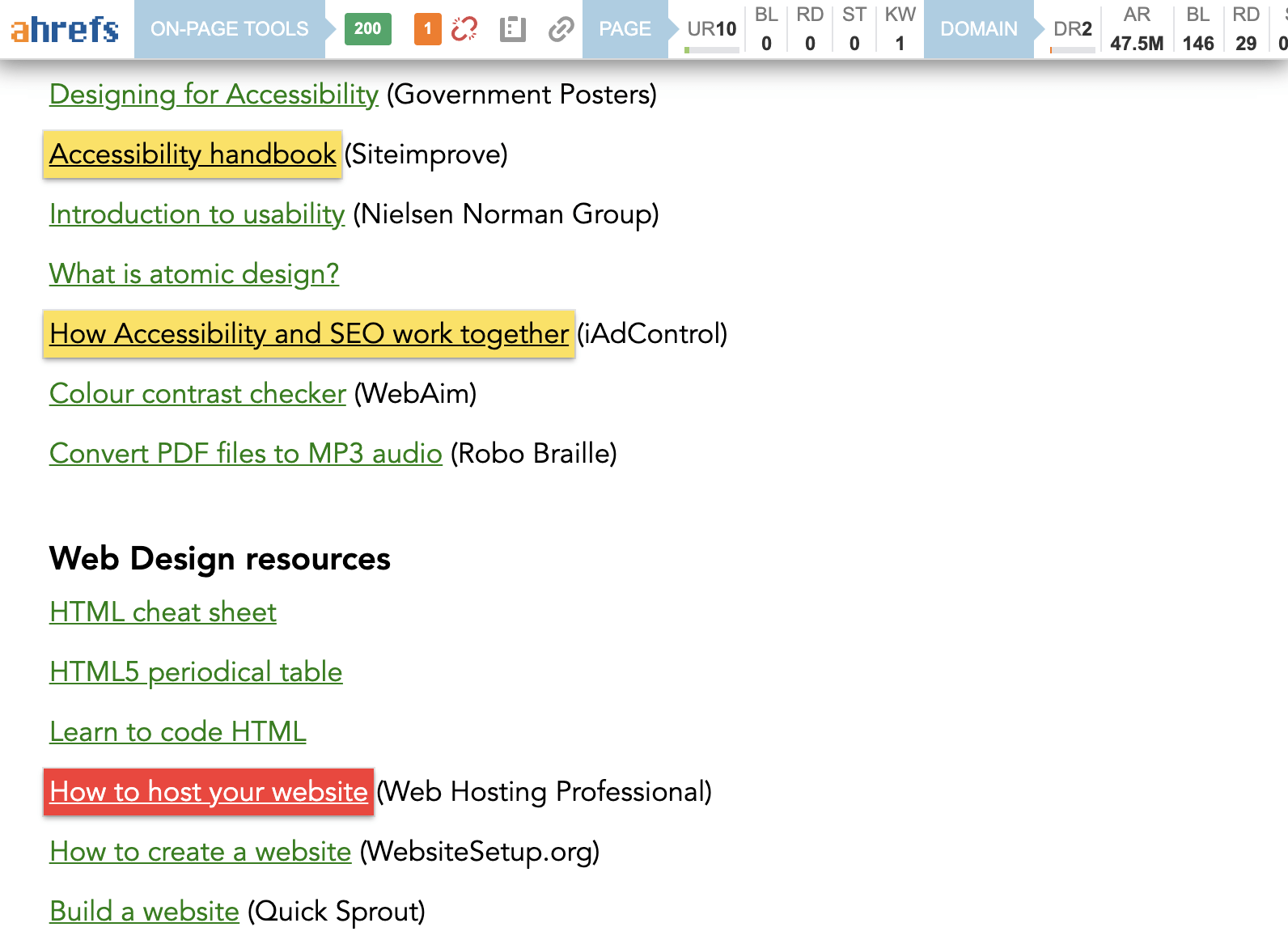This screenshot has width=1288, height=940.
Task: Open the red How to host your website link
Action: pos(209,791)
